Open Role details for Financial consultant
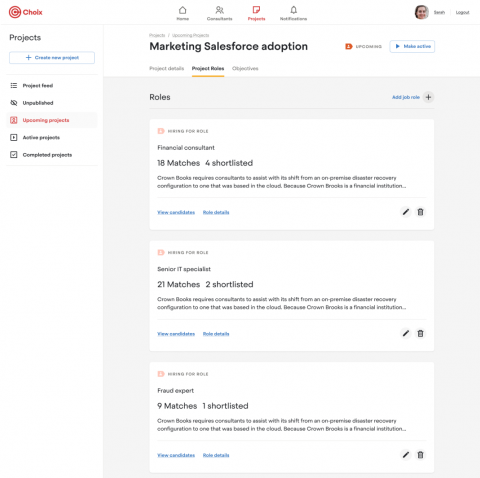The image size is (480, 478). (x=216, y=212)
